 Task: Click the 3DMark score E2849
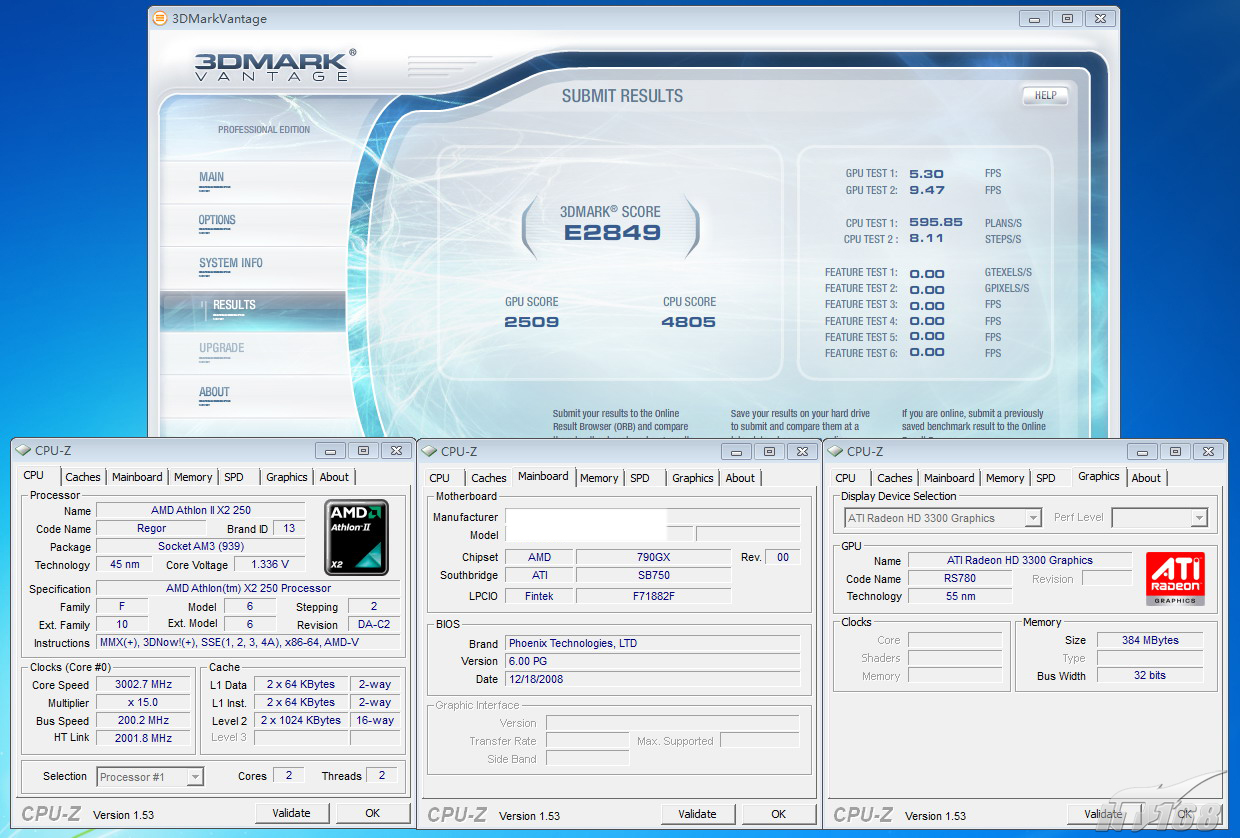tap(612, 233)
